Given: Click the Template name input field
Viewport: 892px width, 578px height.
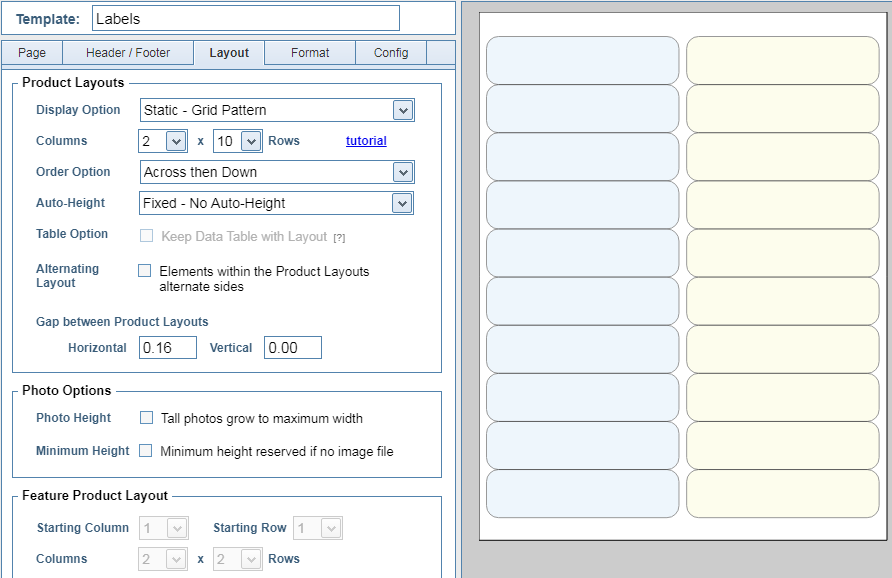Looking at the screenshot, I should coord(245,18).
